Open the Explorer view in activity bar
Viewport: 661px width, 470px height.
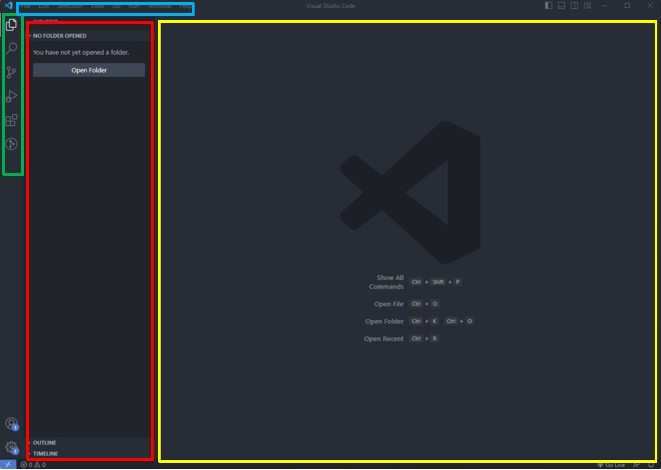(x=11, y=24)
